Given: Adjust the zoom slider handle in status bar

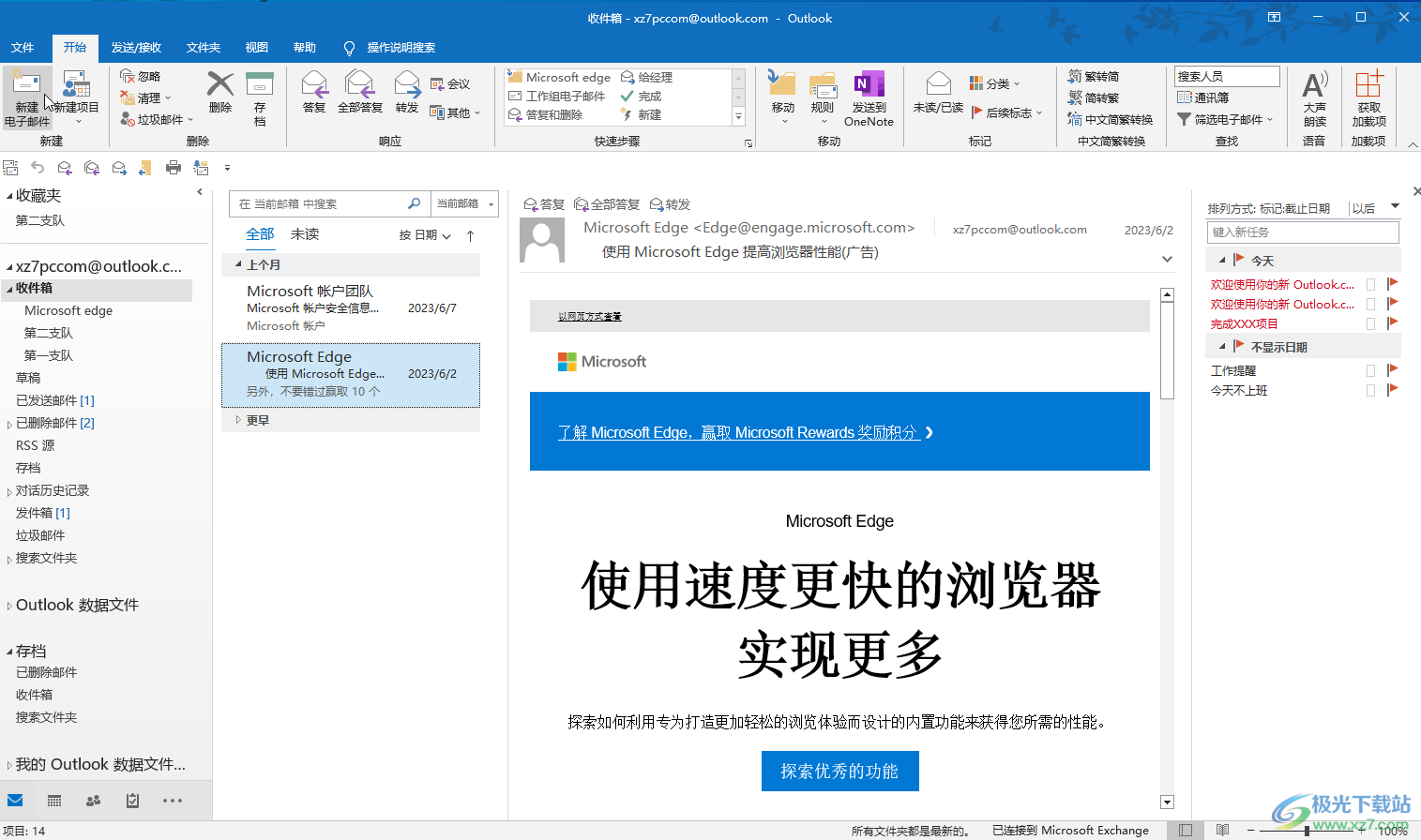Looking at the screenshot, I should (x=1307, y=831).
